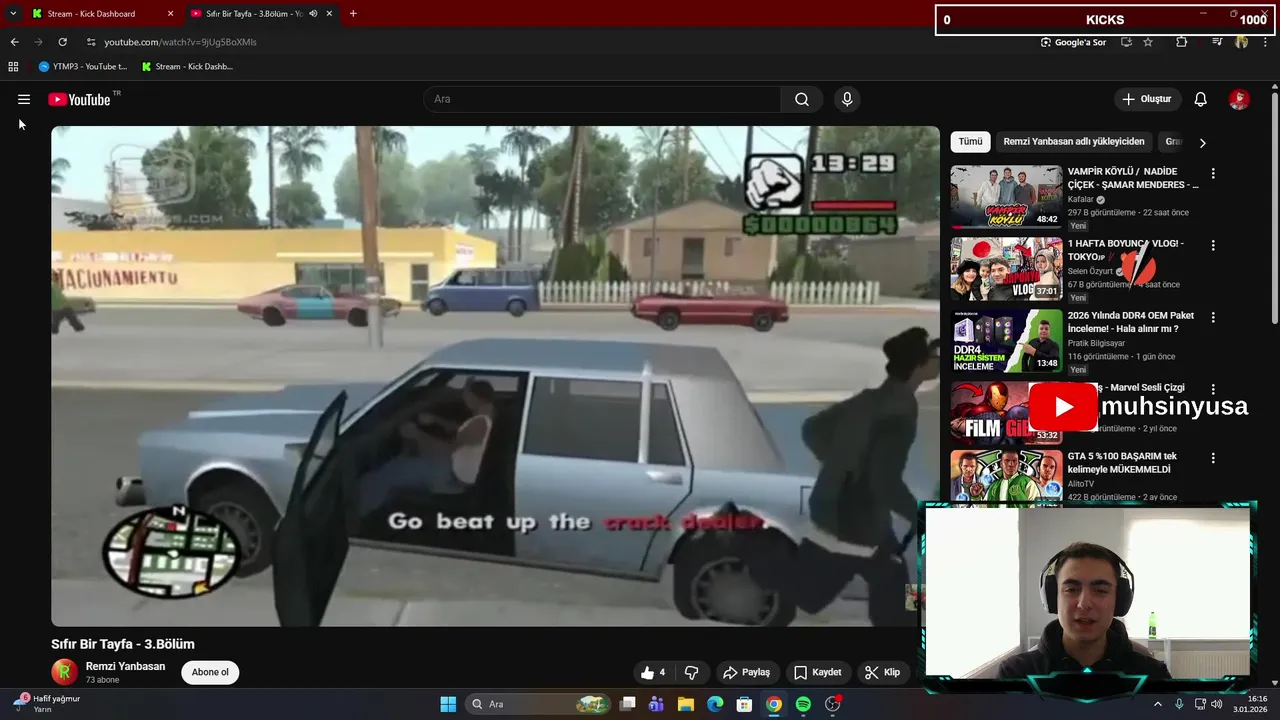Click the YouTube search magnifier button

802,99
